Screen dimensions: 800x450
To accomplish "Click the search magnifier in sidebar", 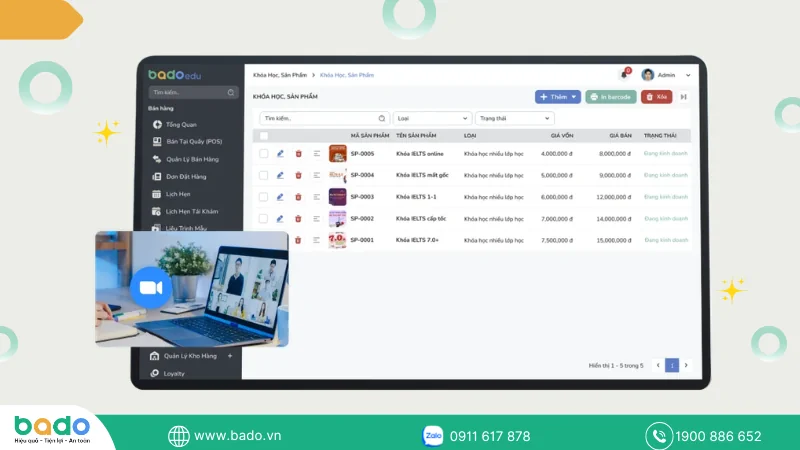I will [231, 92].
